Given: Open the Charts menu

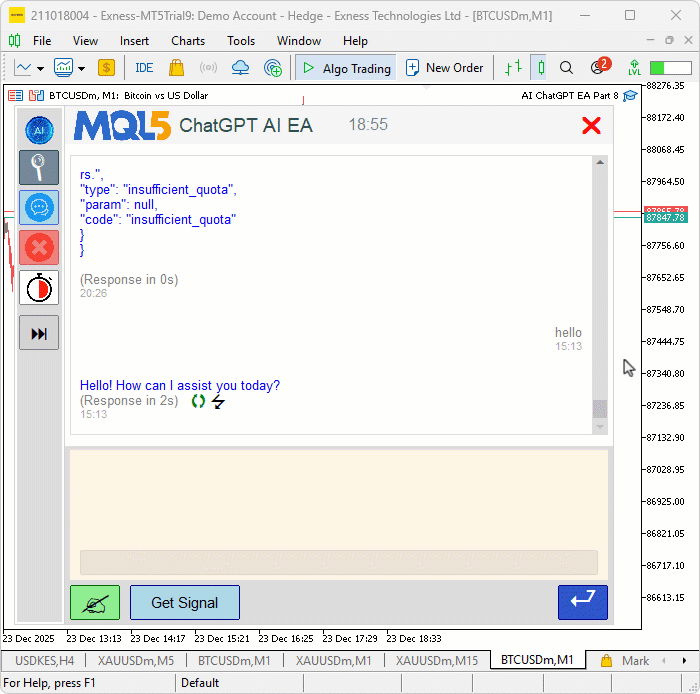Looking at the screenshot, I should coord(188,41).
